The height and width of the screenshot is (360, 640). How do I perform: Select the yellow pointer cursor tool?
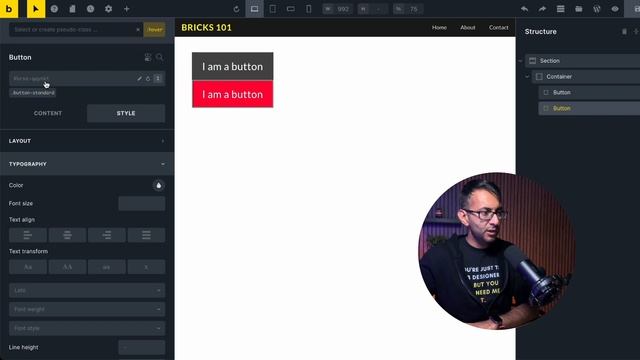coord(36,9)
